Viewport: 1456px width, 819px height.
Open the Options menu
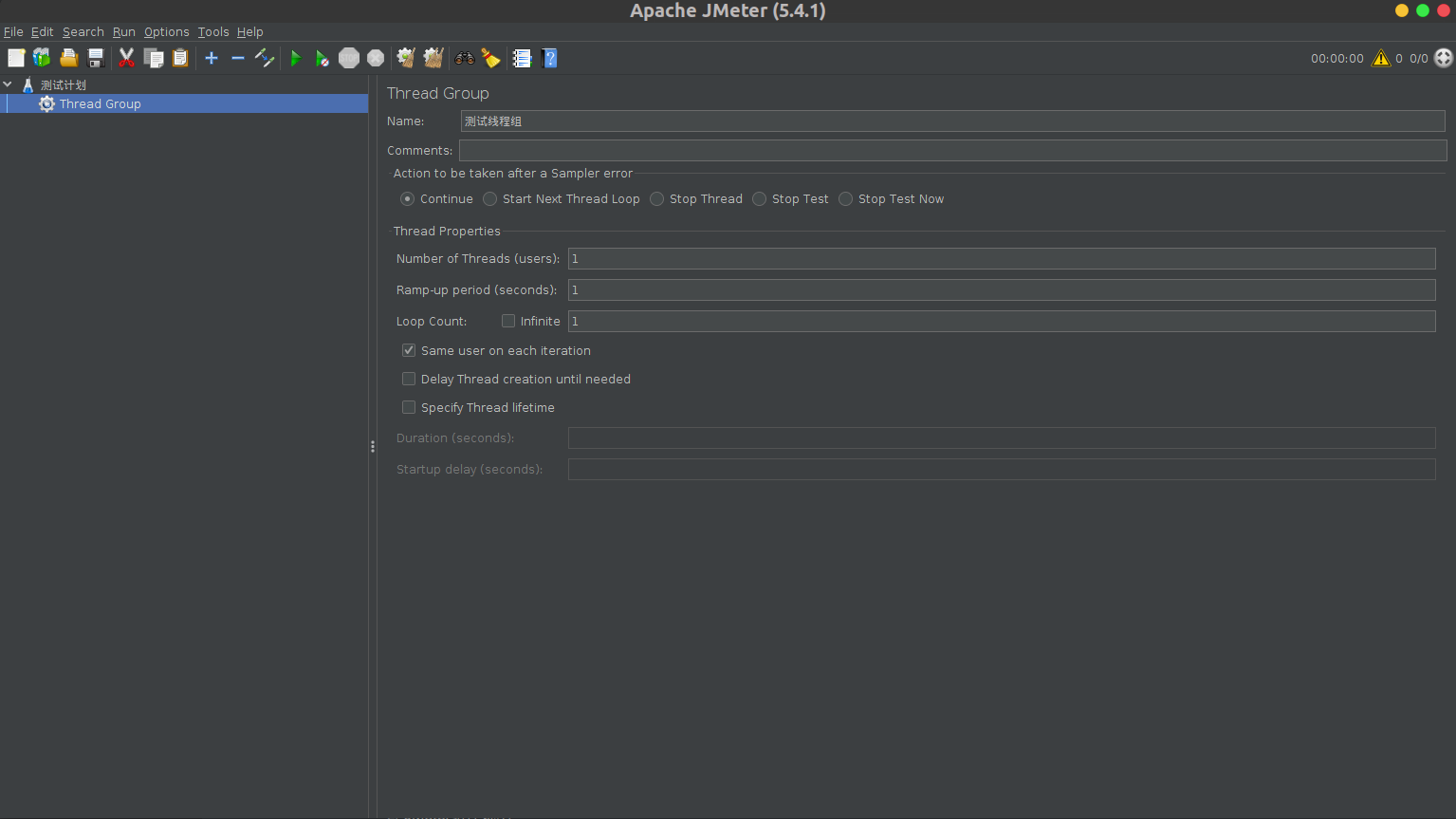167,31
